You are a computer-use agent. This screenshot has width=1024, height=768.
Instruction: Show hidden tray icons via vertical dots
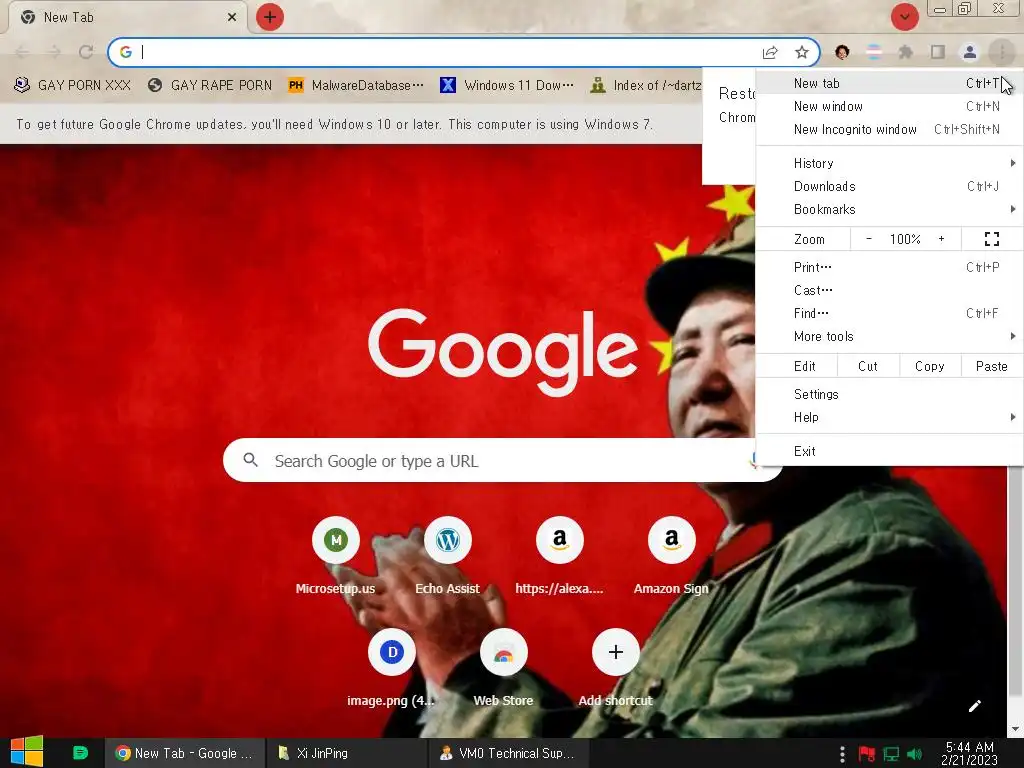coord(842,754)
